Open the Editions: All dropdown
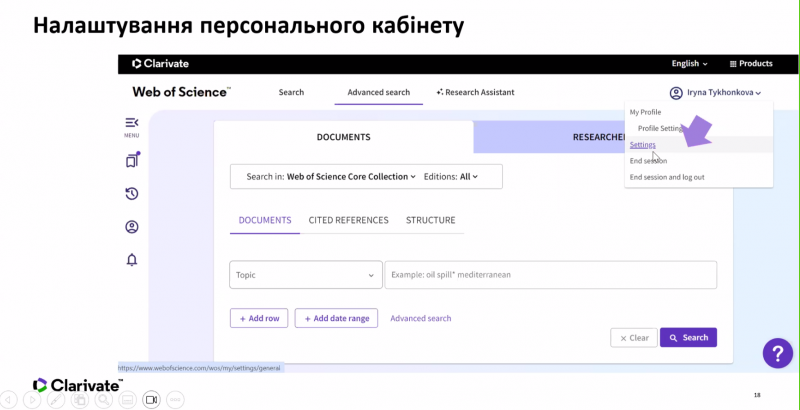800x410 pixels. 451,176
